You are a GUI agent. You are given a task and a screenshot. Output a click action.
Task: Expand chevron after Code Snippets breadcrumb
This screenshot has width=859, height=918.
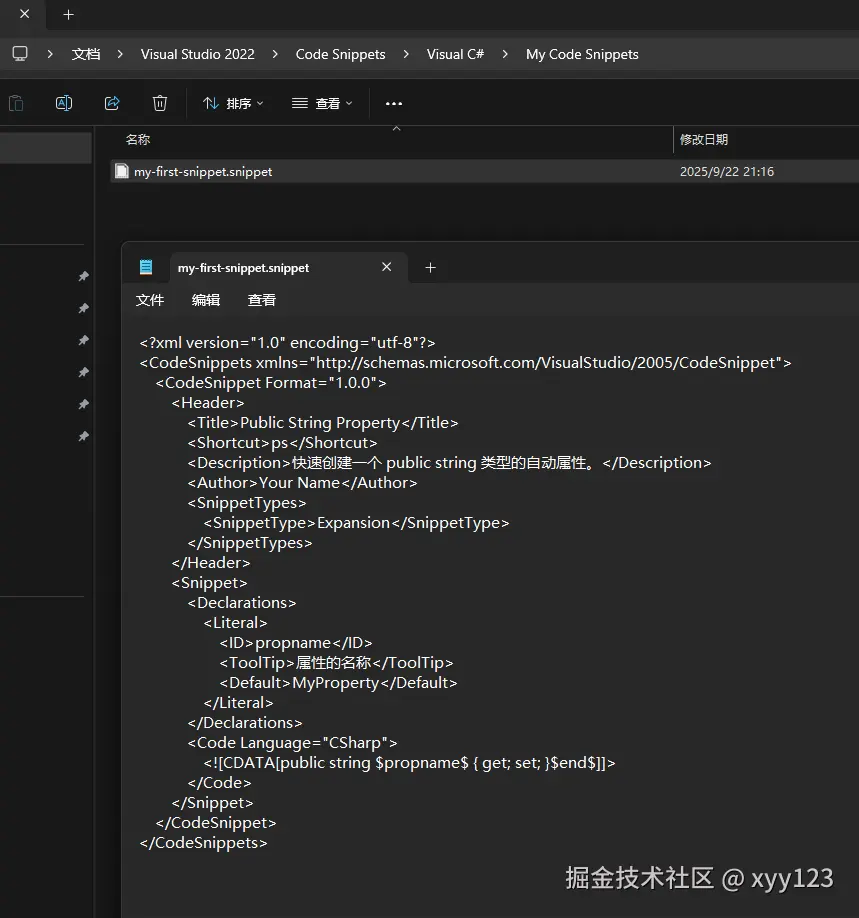[406, 54]
